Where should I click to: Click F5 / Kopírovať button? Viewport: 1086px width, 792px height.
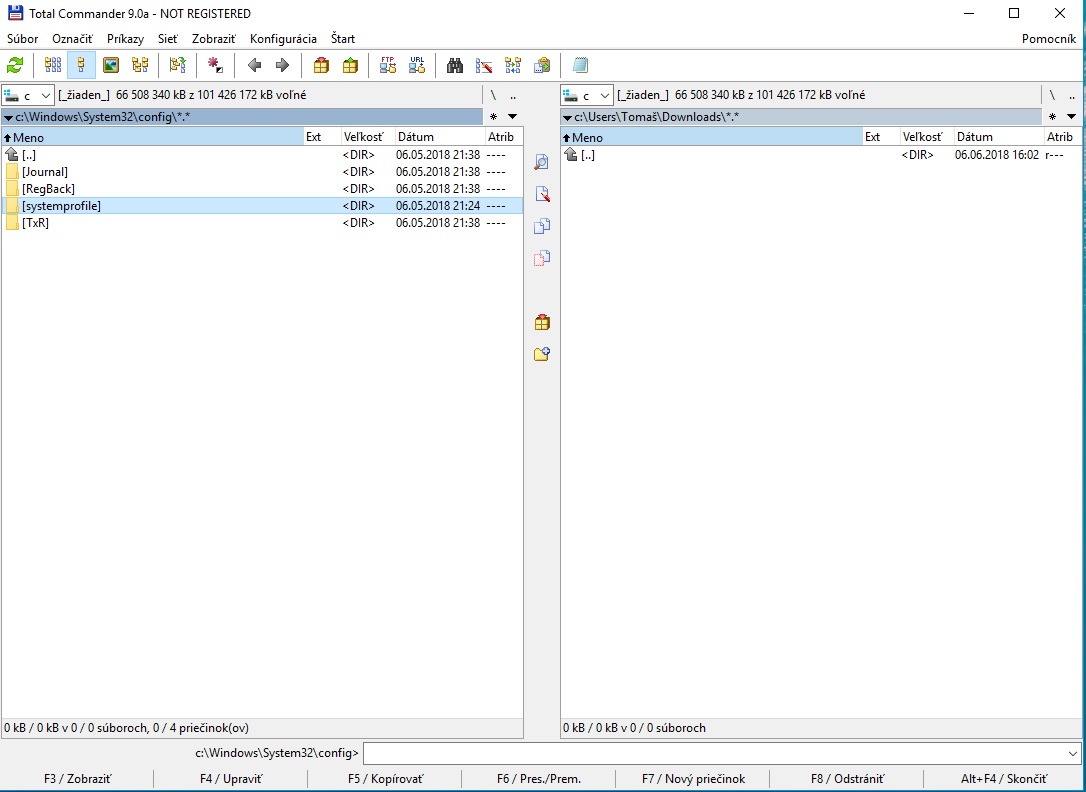(x=385, y=779)
